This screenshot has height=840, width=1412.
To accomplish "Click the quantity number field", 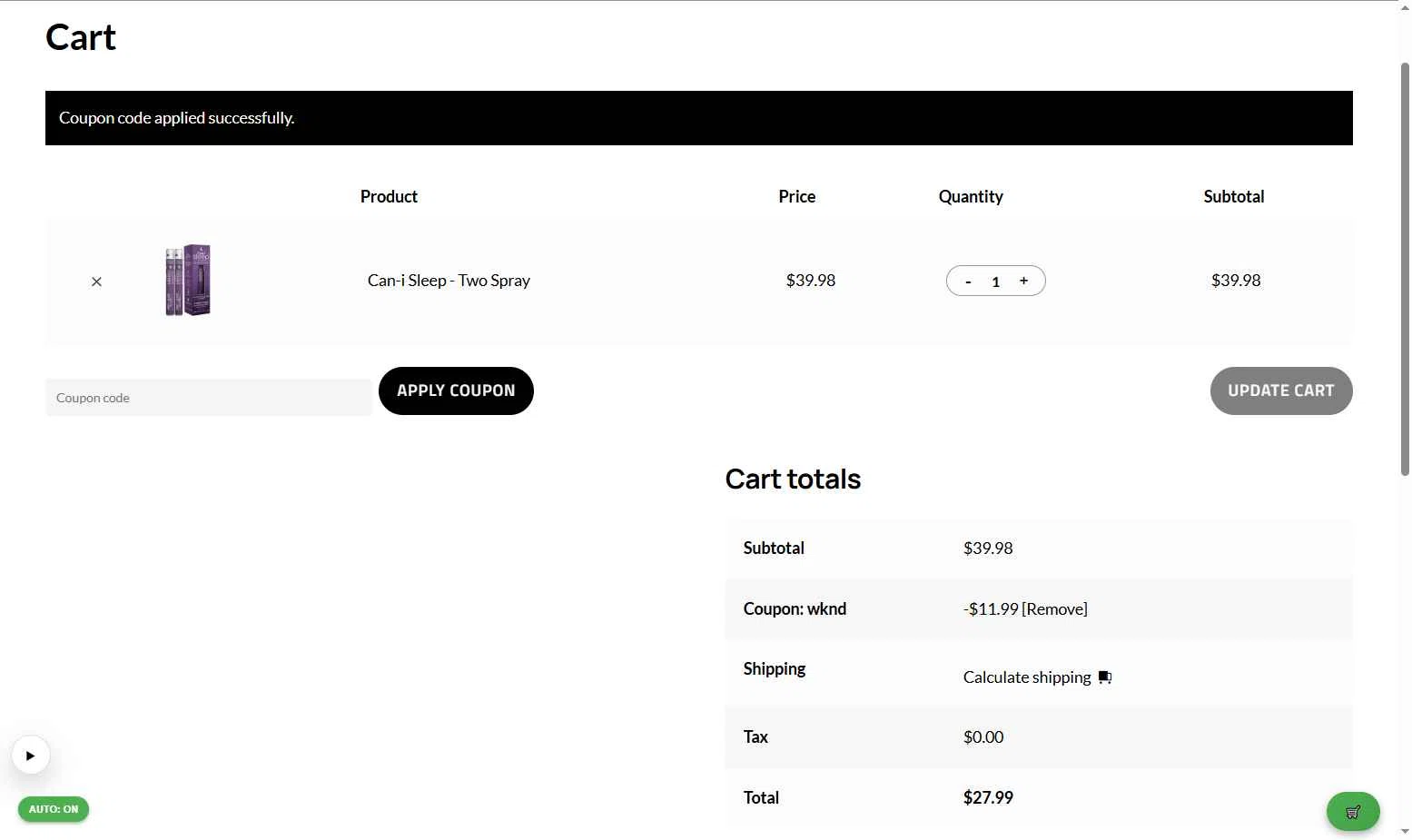I will (995, 282).
